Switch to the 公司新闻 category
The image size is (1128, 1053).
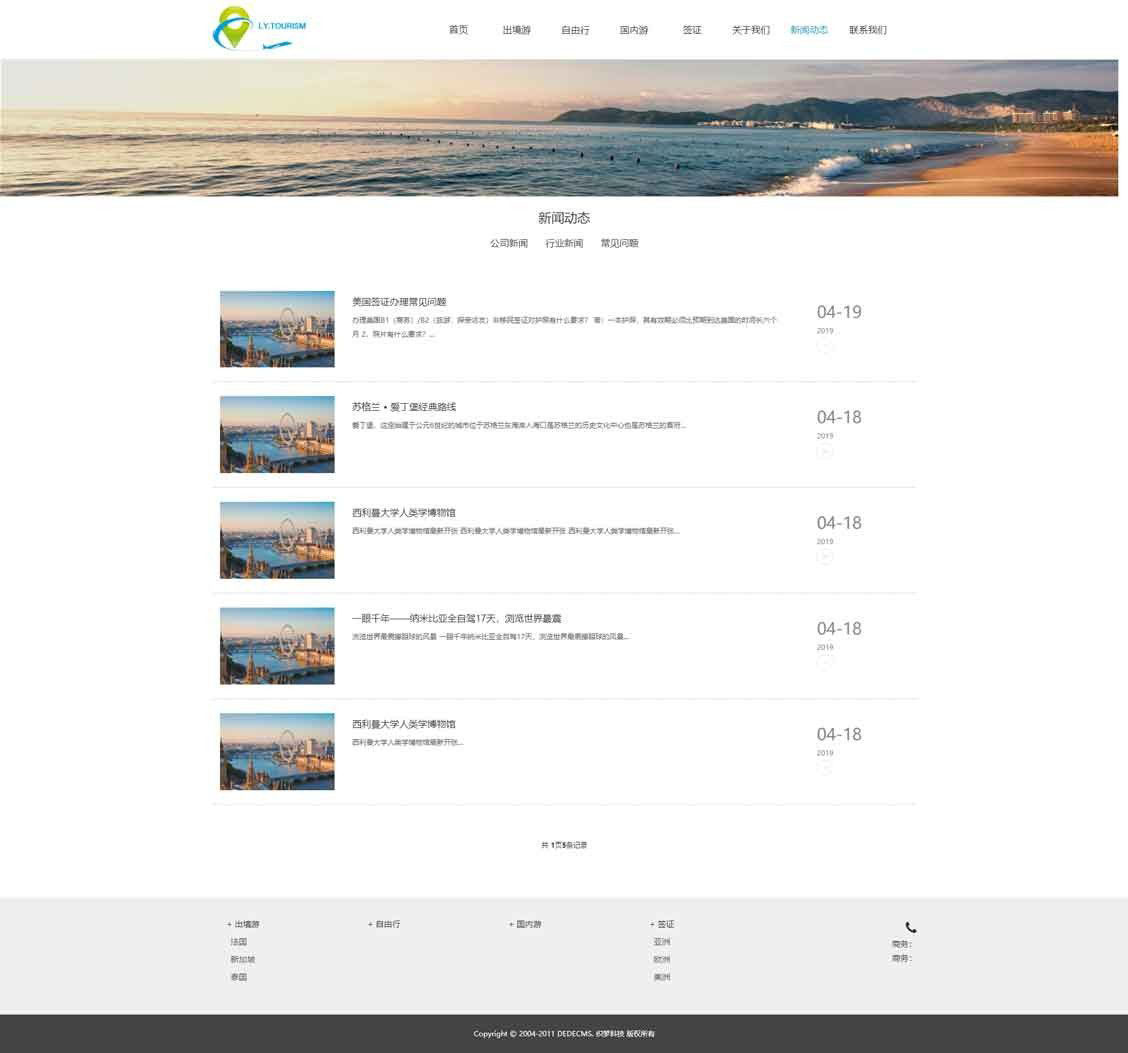(508, 243)
